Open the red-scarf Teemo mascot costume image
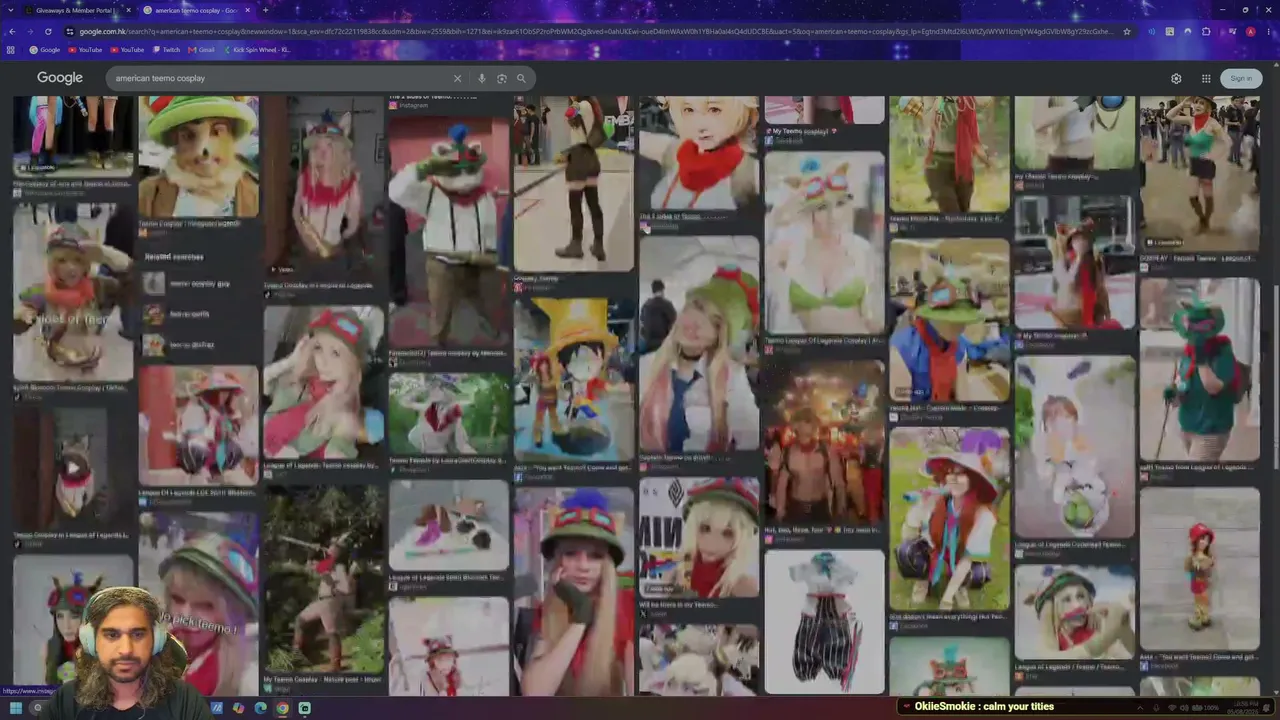The width and height of the screenshot is (1280, 720). click(448, 230)
